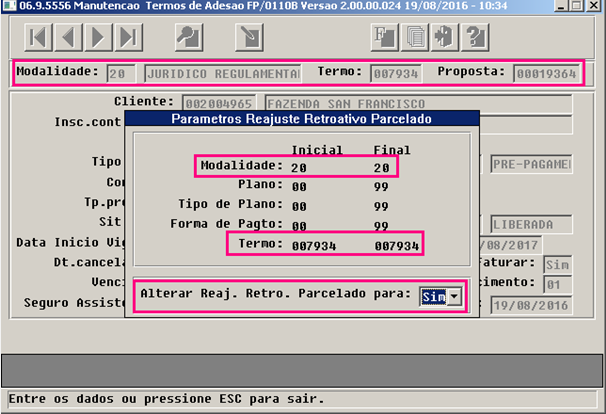Viewport: 606px width, 414px height.
Task: Click the Cliente code field 002004965
Action: [219, 103]
